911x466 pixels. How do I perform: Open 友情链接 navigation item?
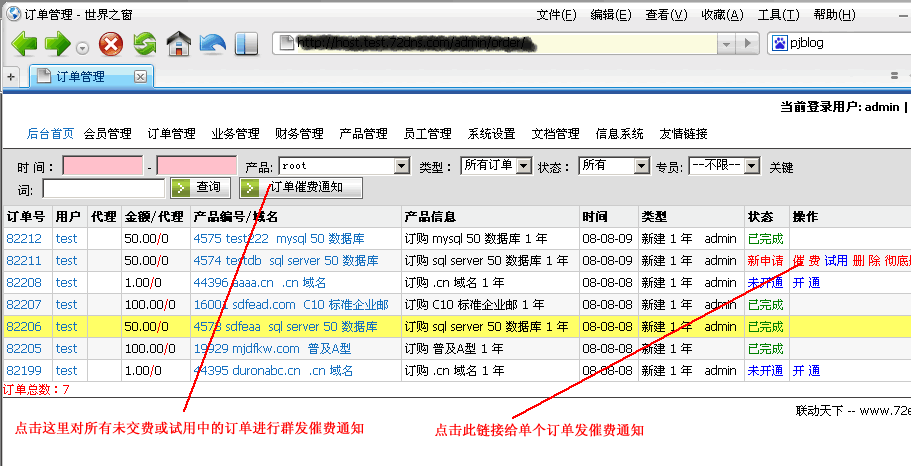click(x=683, y=134)
